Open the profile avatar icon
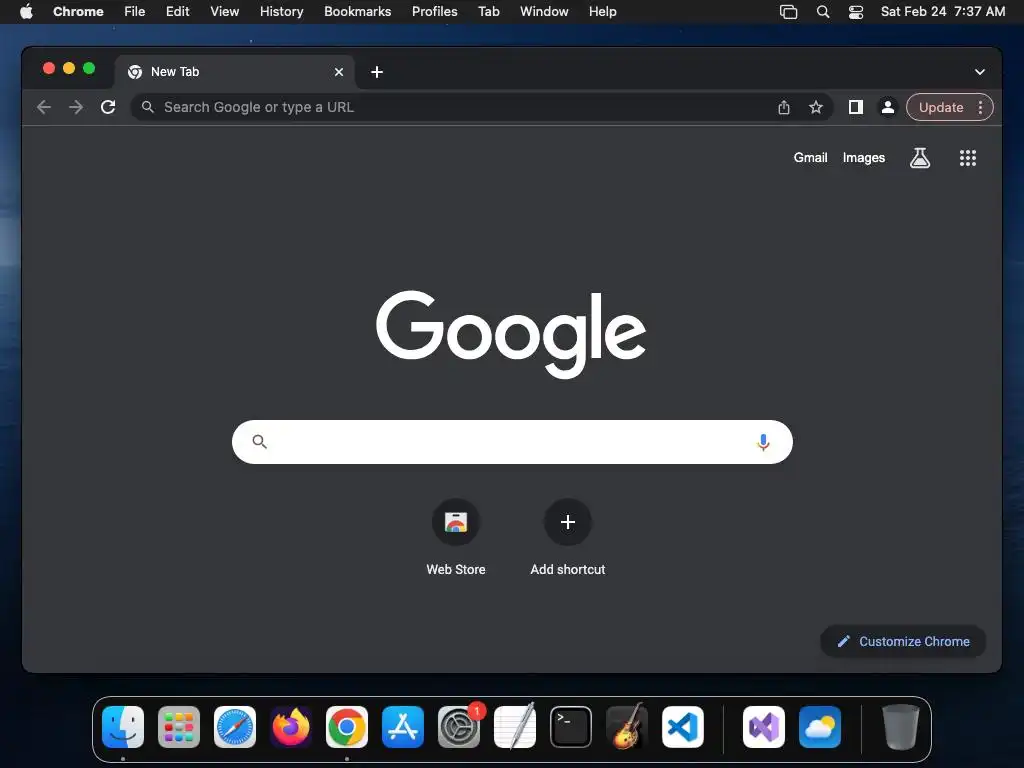This screenshot has width=1024, height=768. click(x=888, y=107)
